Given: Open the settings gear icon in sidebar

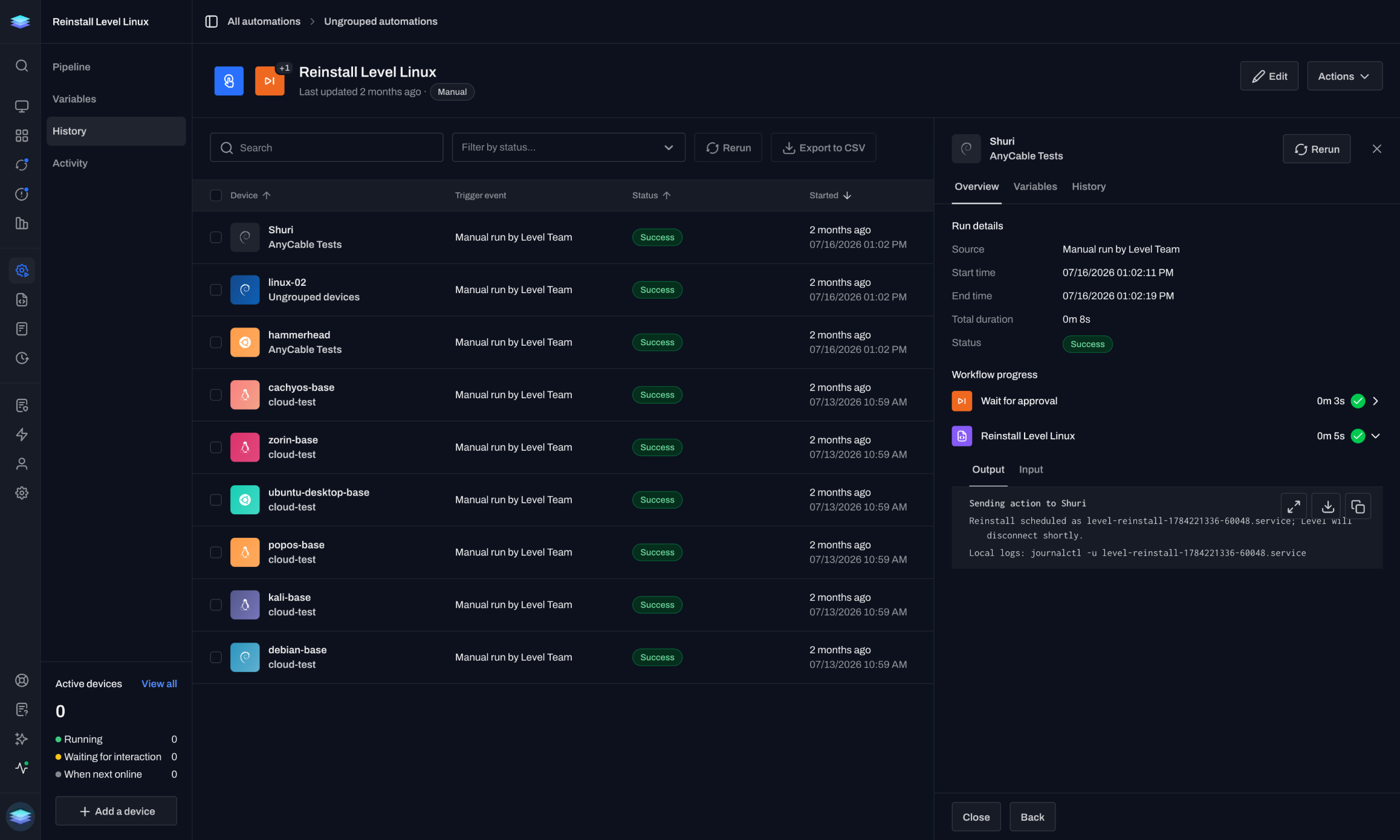Looking at the screenshot, I should pos(22,493).
